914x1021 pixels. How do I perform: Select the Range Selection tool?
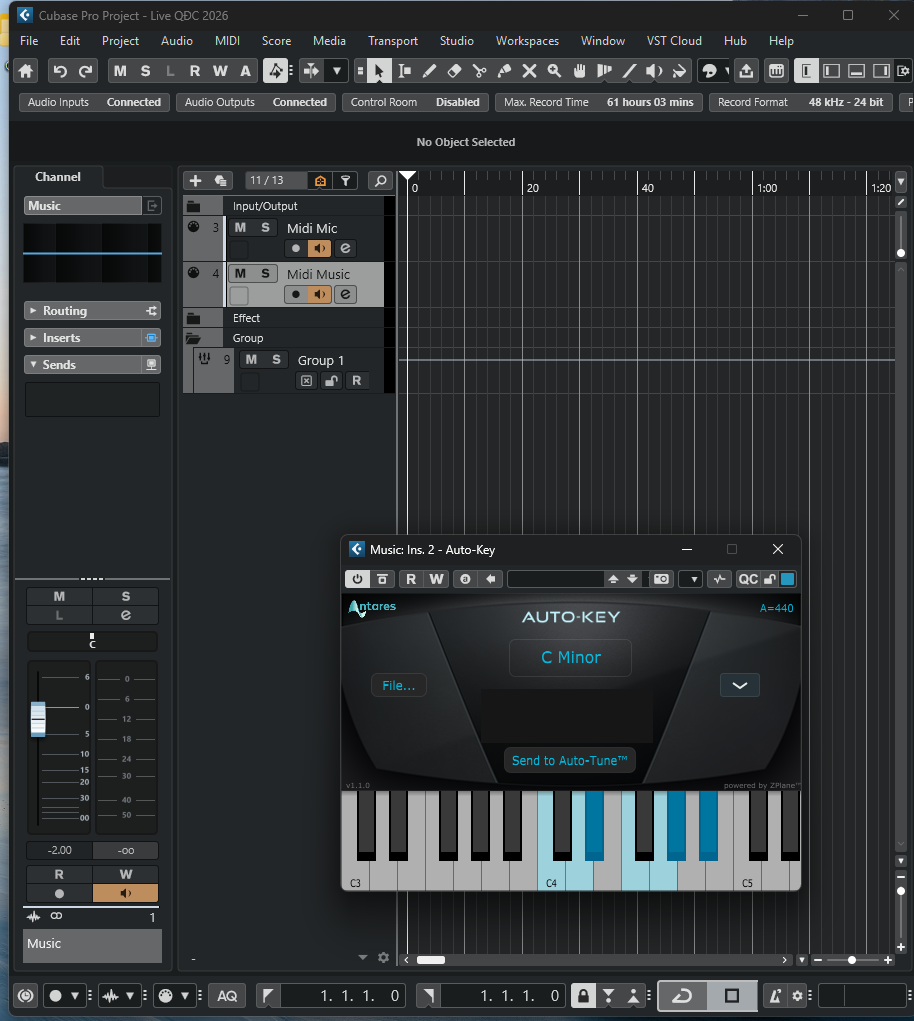(404, 71)
